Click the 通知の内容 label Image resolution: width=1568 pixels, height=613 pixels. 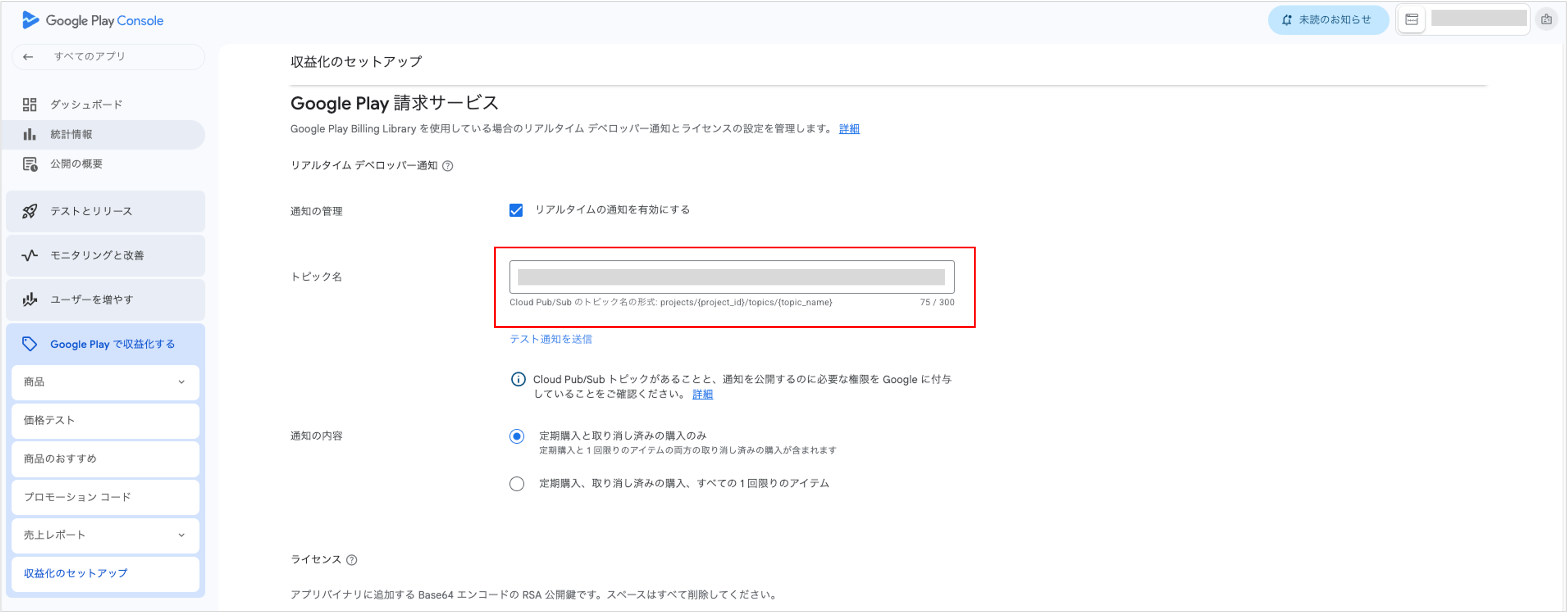coord(317,437)
